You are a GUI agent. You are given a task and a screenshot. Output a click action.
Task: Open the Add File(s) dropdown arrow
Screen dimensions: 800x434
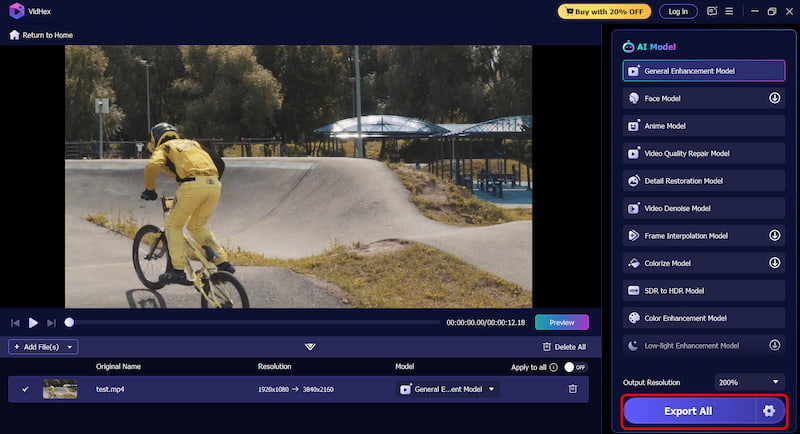[x=69, y=347]
